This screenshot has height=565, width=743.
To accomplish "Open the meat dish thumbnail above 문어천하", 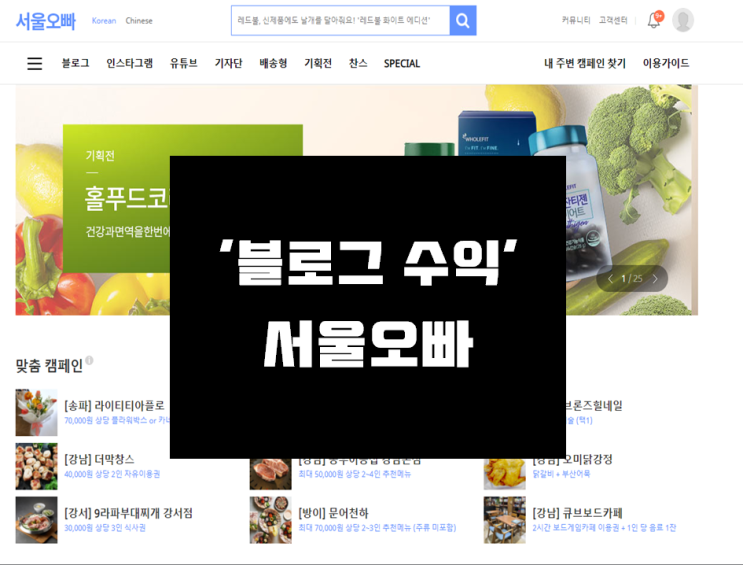I will (x=271, y=474).
